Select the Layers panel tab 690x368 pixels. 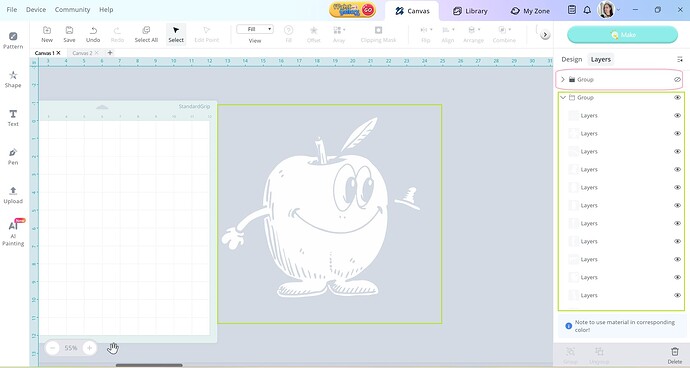pyautogui.click(x=601, y=59)
